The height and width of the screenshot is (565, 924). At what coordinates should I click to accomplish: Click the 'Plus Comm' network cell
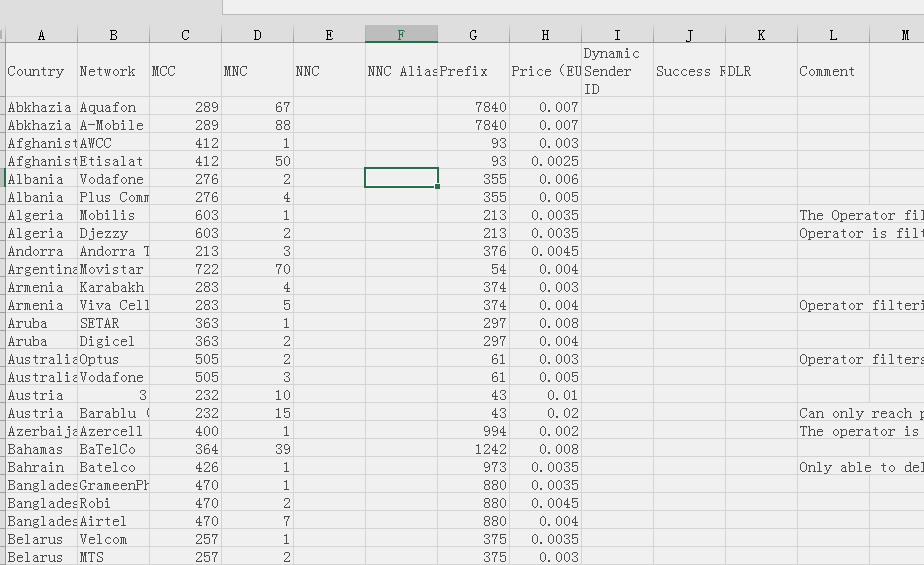click(x=113, y=197)
